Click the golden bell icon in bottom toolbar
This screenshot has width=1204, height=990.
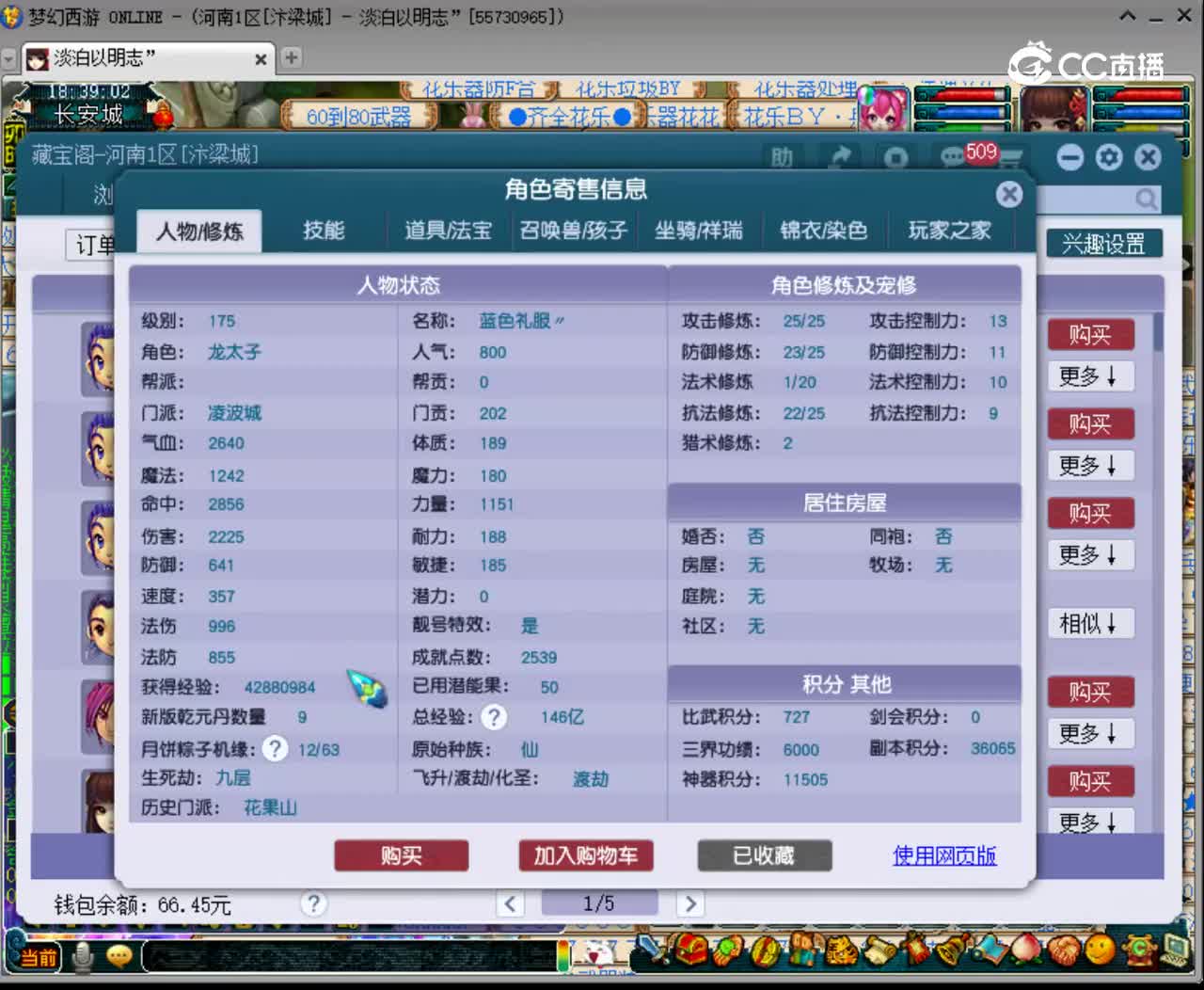(x=952, y=949)
